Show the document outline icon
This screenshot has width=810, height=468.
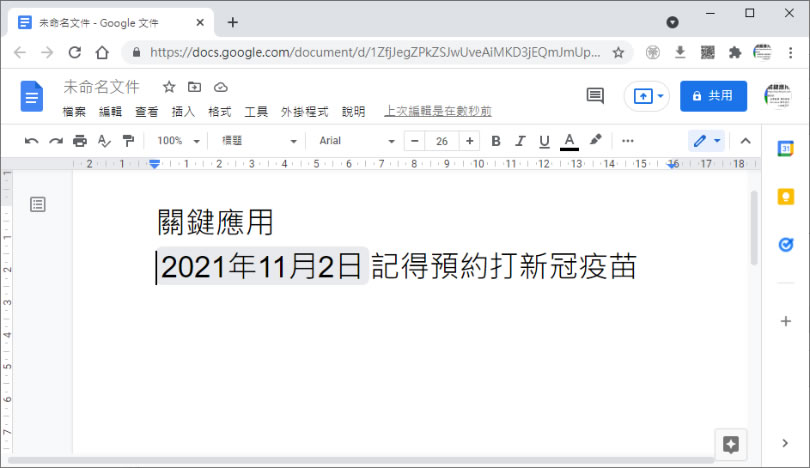tap(38, 205)
